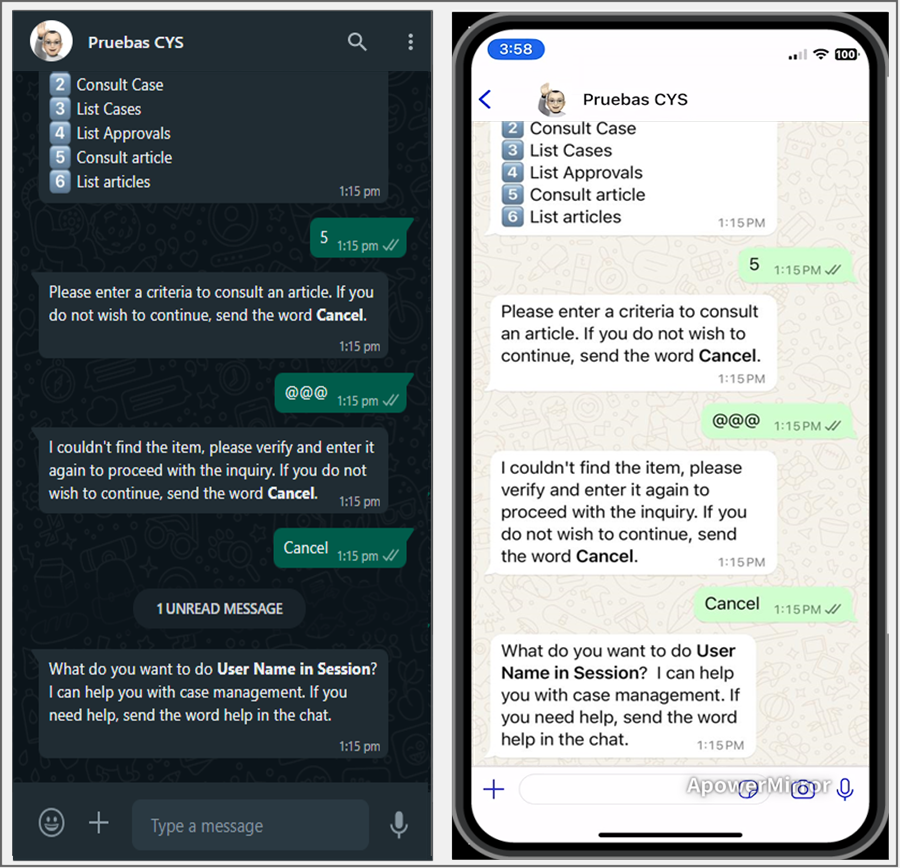Screen dimensions: 900x868
Task: Tap the Pruebas CYS avatar on the phone
Action: point(552,99)
